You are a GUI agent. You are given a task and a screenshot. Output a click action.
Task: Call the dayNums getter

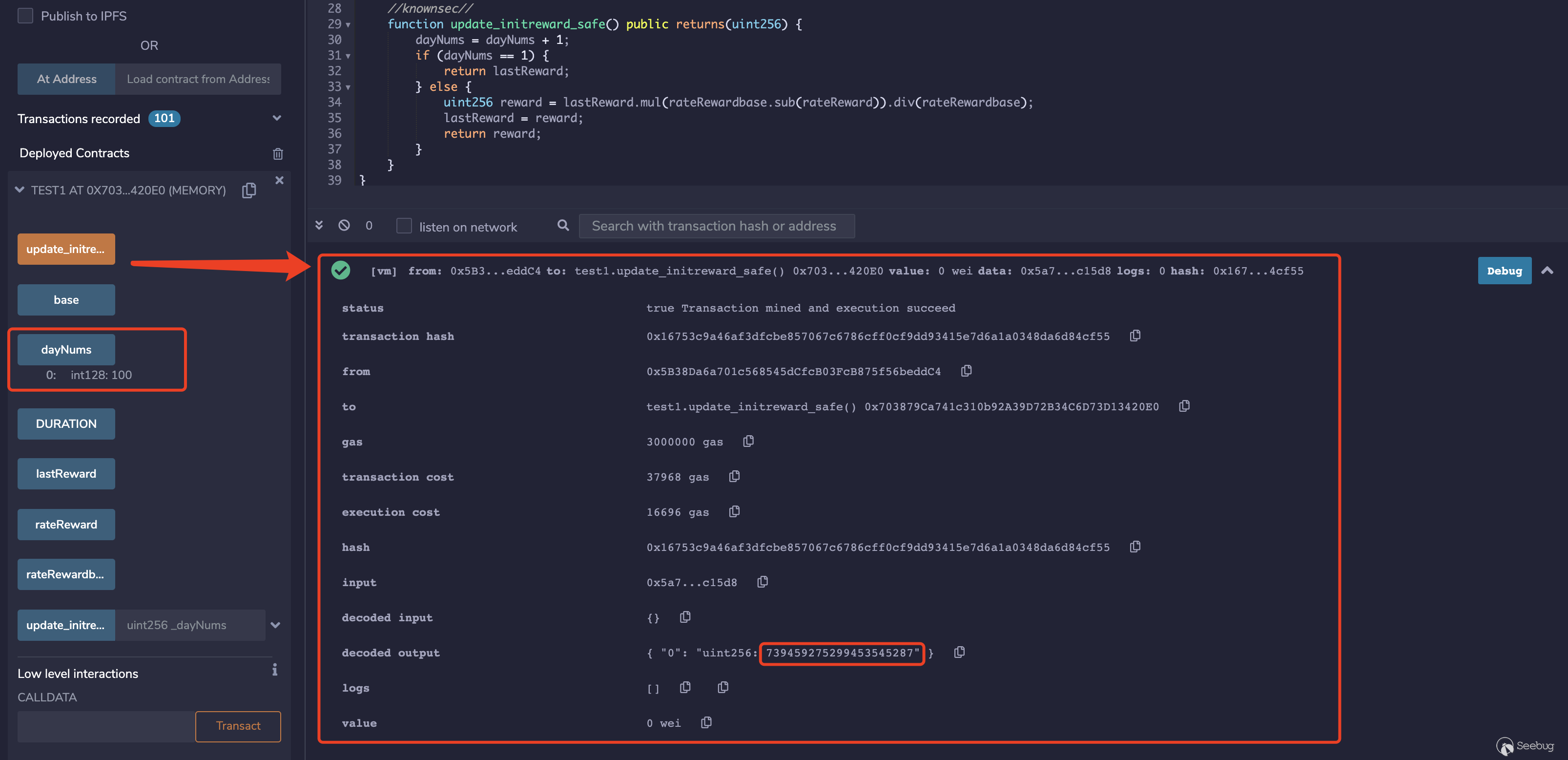pos(66,350)
